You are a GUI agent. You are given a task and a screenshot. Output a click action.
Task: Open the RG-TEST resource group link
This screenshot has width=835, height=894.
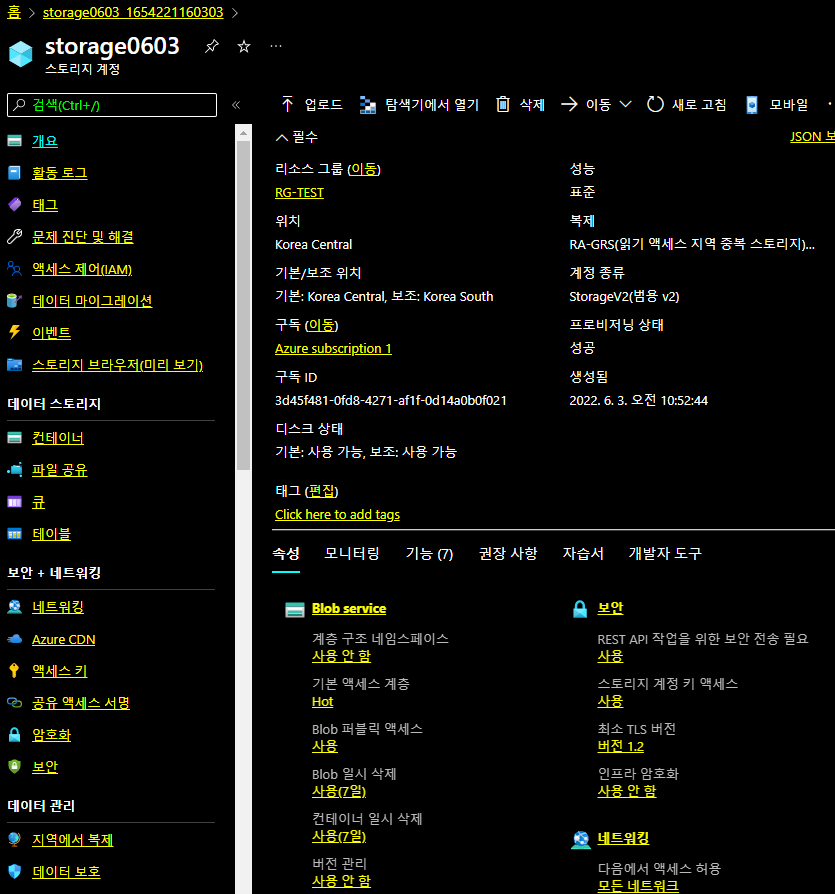pos(299,193)
